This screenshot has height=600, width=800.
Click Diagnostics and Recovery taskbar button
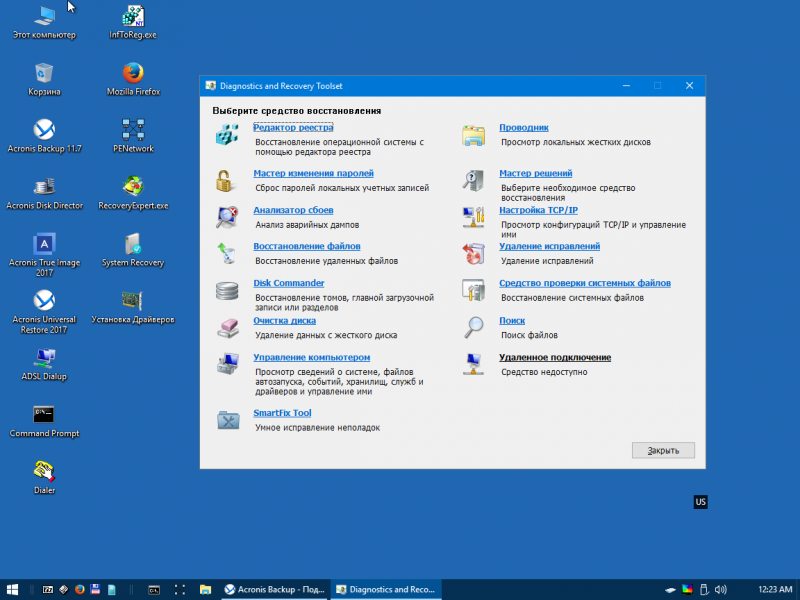pyautogui.click(x=386, y=590)
